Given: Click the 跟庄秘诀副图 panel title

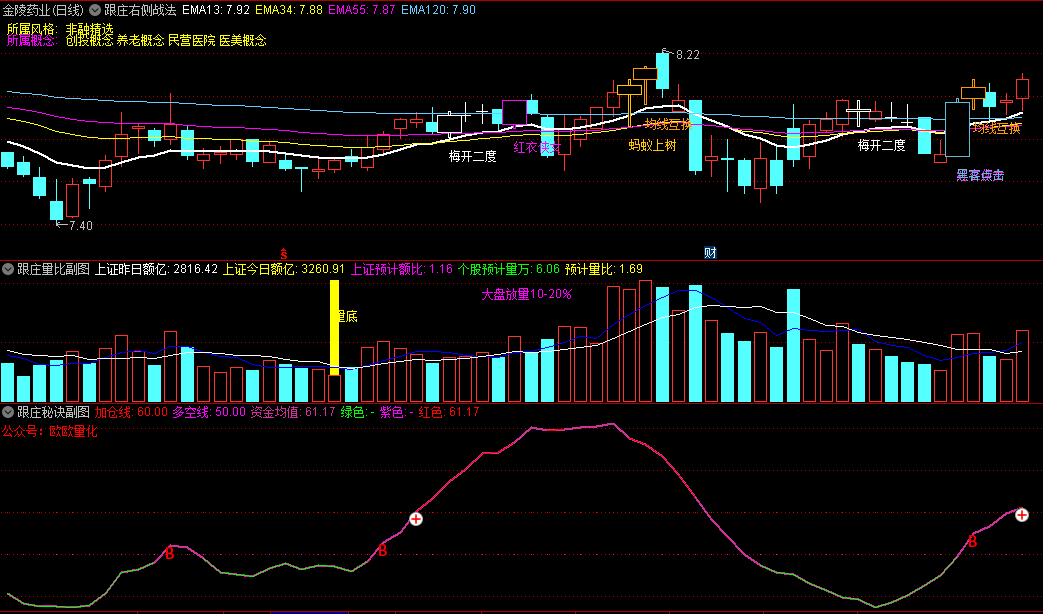Looking at the screenshot, I should click(53, 412).
